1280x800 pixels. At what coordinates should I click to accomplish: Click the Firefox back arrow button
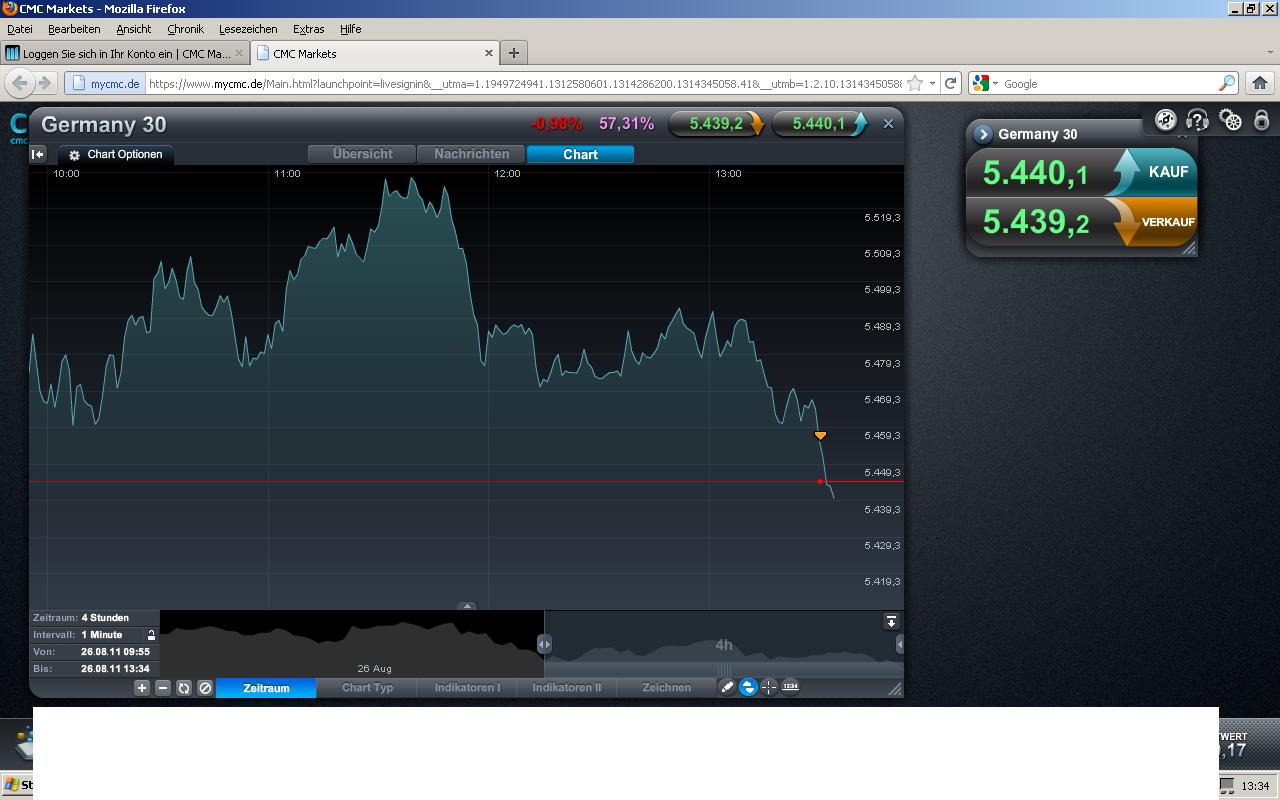[x=19, y=83]
